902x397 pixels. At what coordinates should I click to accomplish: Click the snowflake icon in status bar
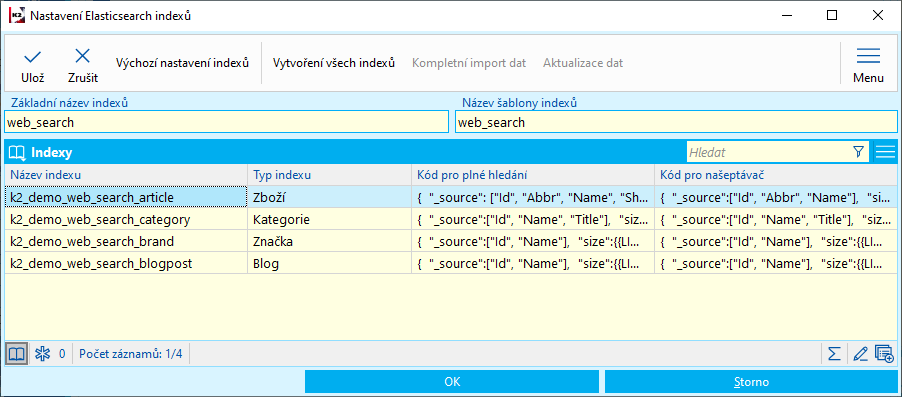43,353
